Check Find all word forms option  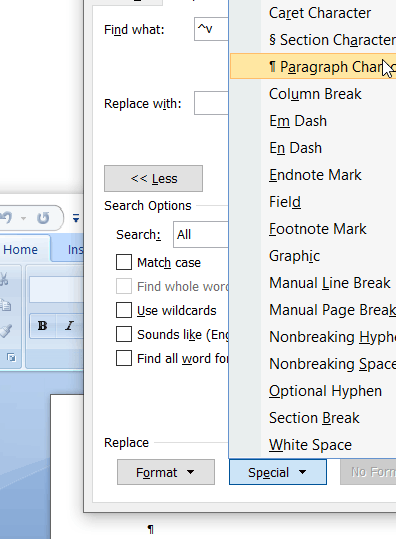click(x=124, y=358)
